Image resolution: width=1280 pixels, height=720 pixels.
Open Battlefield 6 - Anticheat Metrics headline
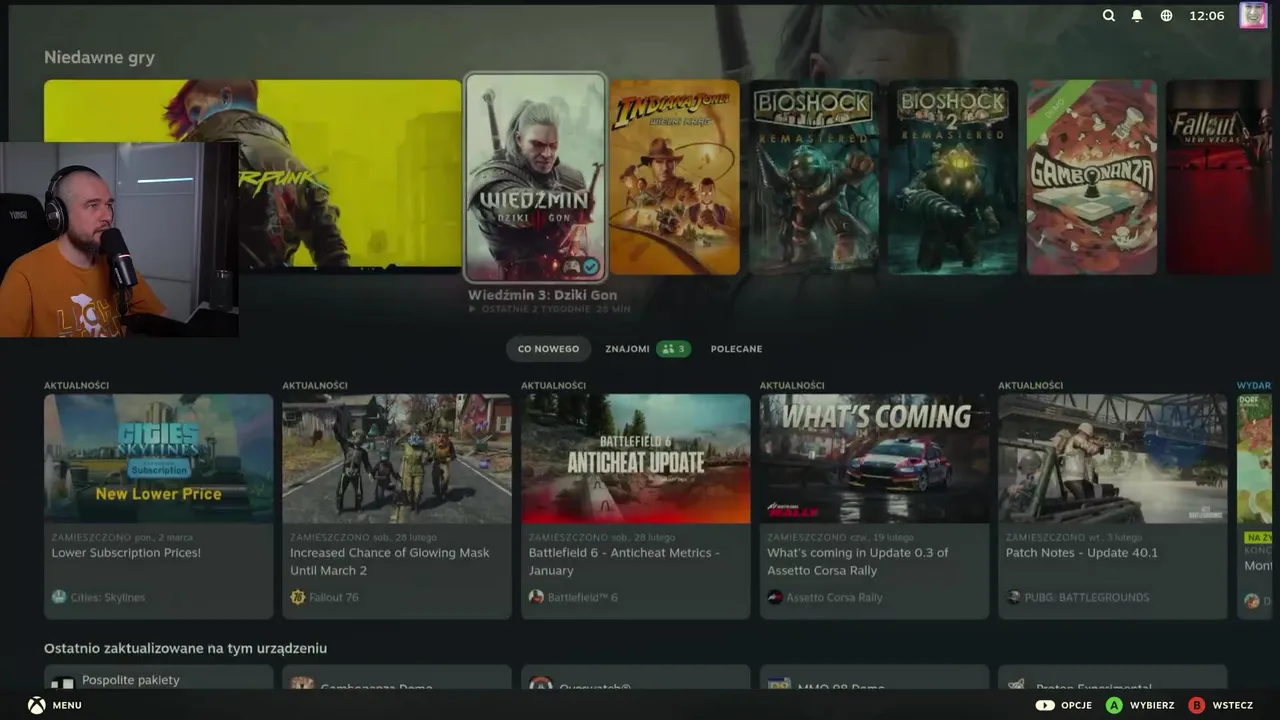624,562
